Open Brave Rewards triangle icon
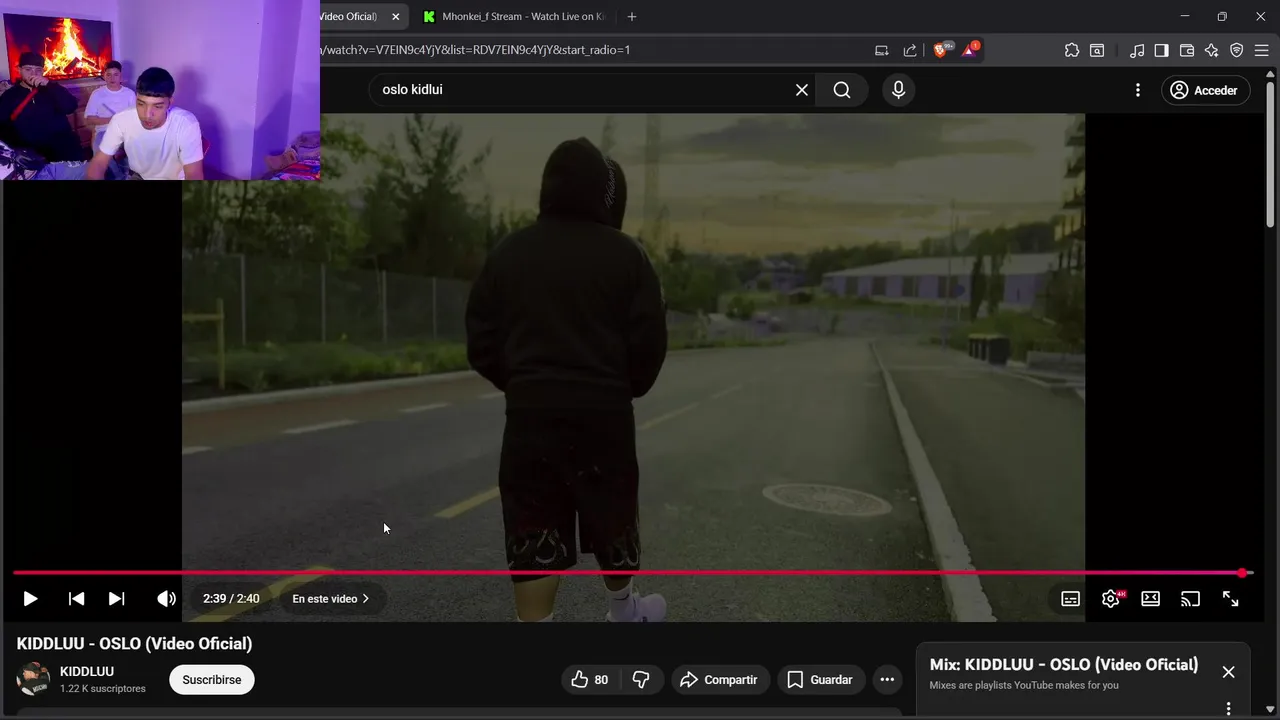The width and height of the screenshot is (1280, 720). pyautogui.click(x=969, y=49)
